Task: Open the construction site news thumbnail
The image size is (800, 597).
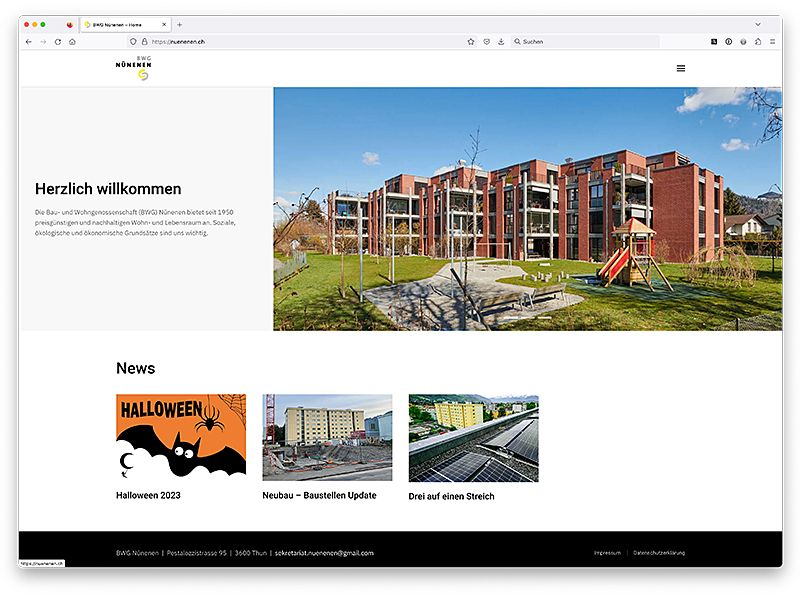Action: click(327, 437)
